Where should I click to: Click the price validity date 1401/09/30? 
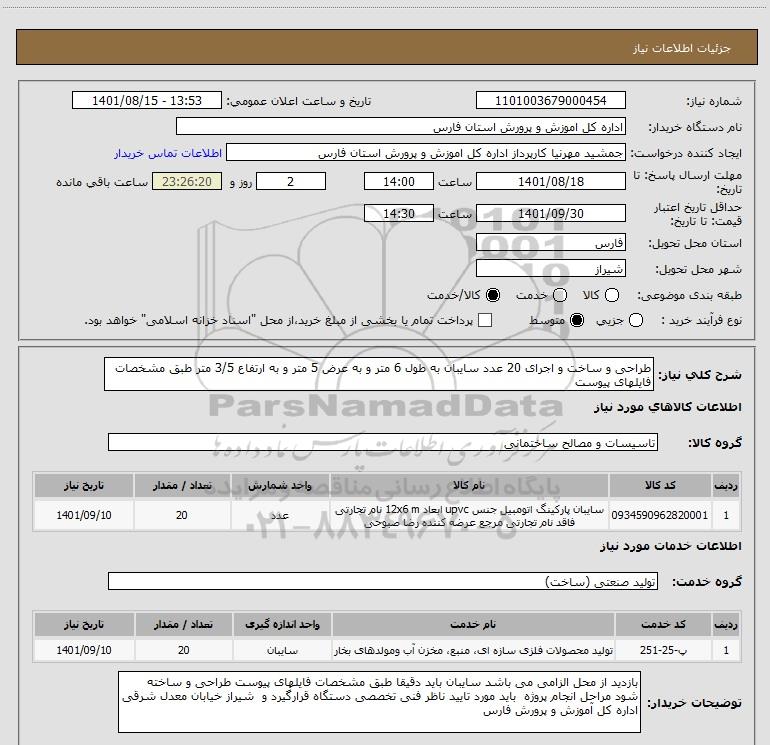550,213
